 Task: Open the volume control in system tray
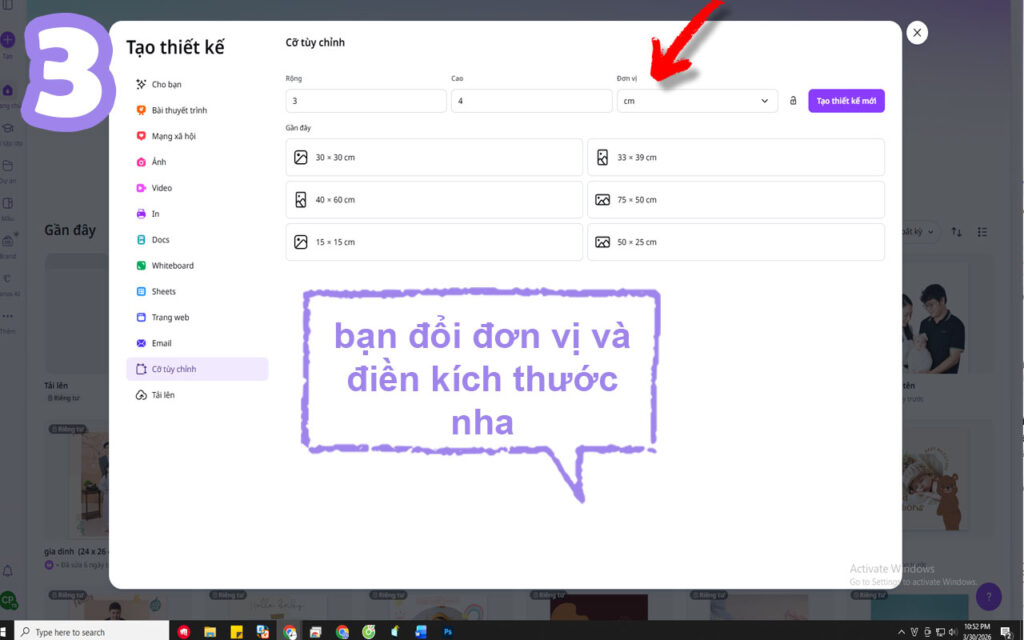pyautogui.click(x=953, y=632)
